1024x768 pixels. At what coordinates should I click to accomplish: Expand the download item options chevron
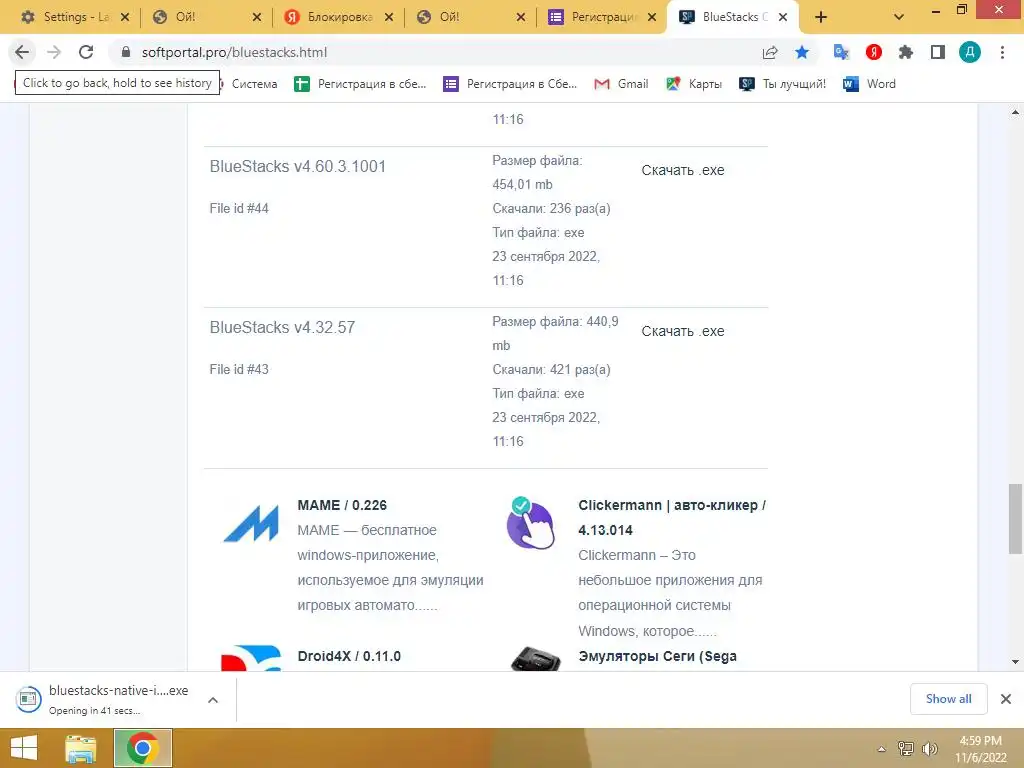[213, 699]
